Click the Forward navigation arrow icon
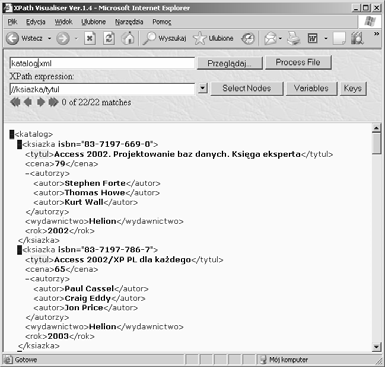 [x=63, y=38]
